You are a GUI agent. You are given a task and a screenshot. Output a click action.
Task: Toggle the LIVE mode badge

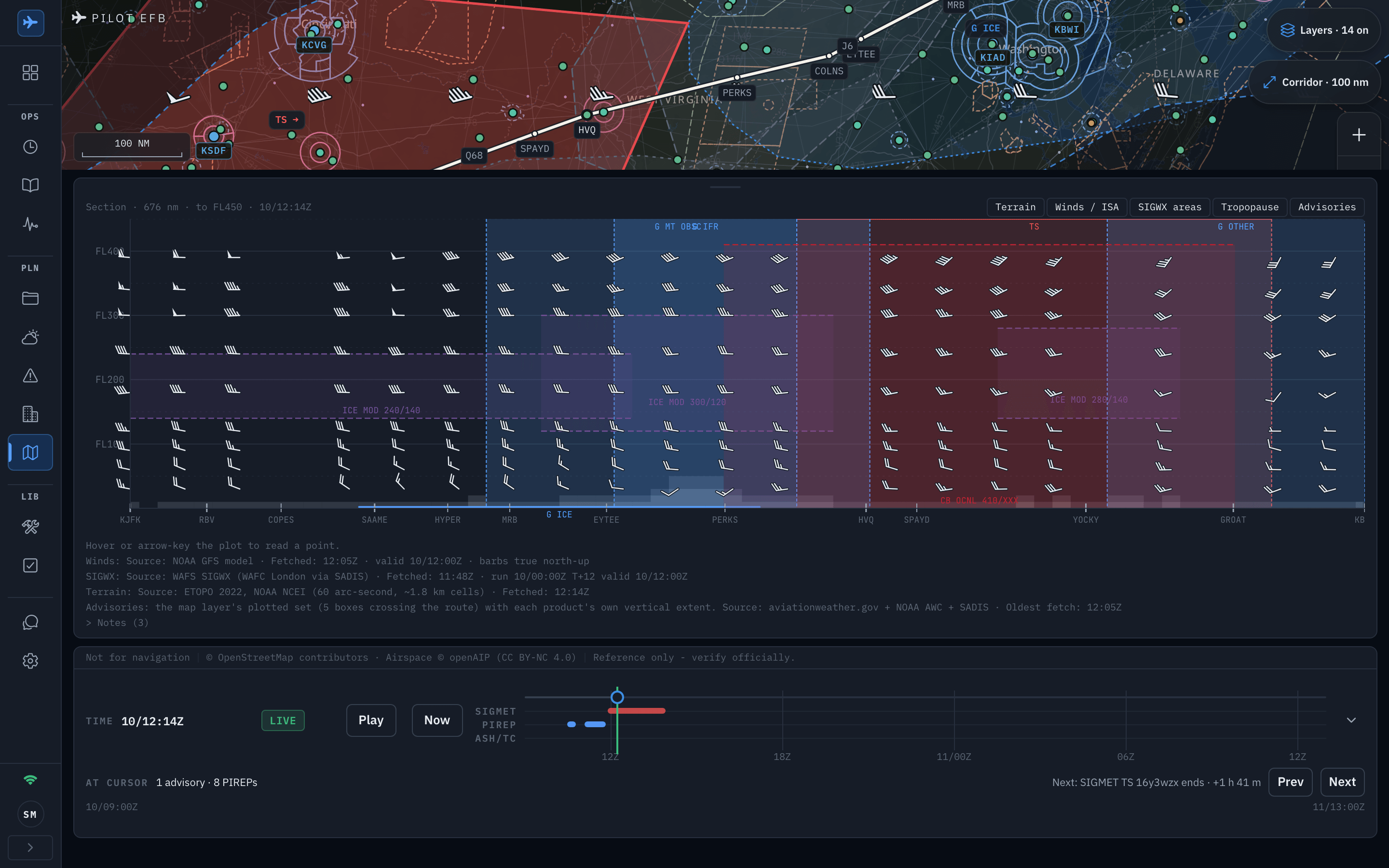[283, 720]
